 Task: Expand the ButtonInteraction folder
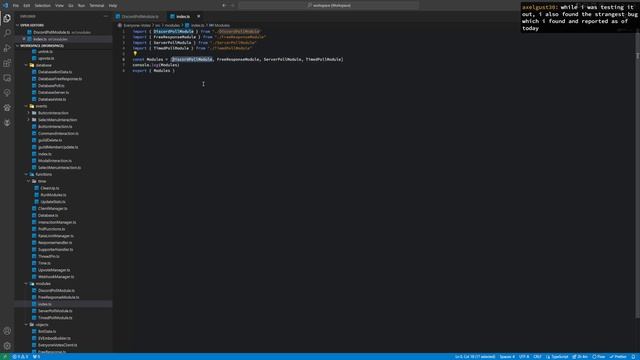pos(53,113)
